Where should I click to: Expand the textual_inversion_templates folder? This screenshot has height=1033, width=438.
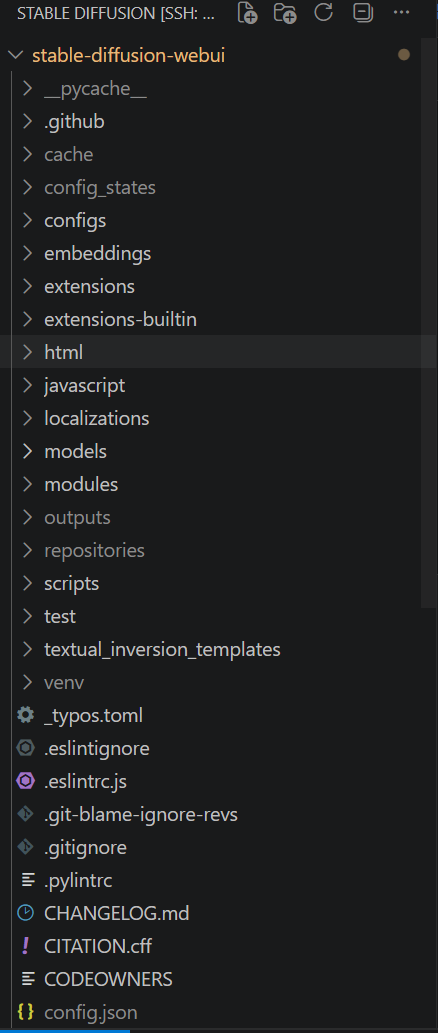point(162,649)
